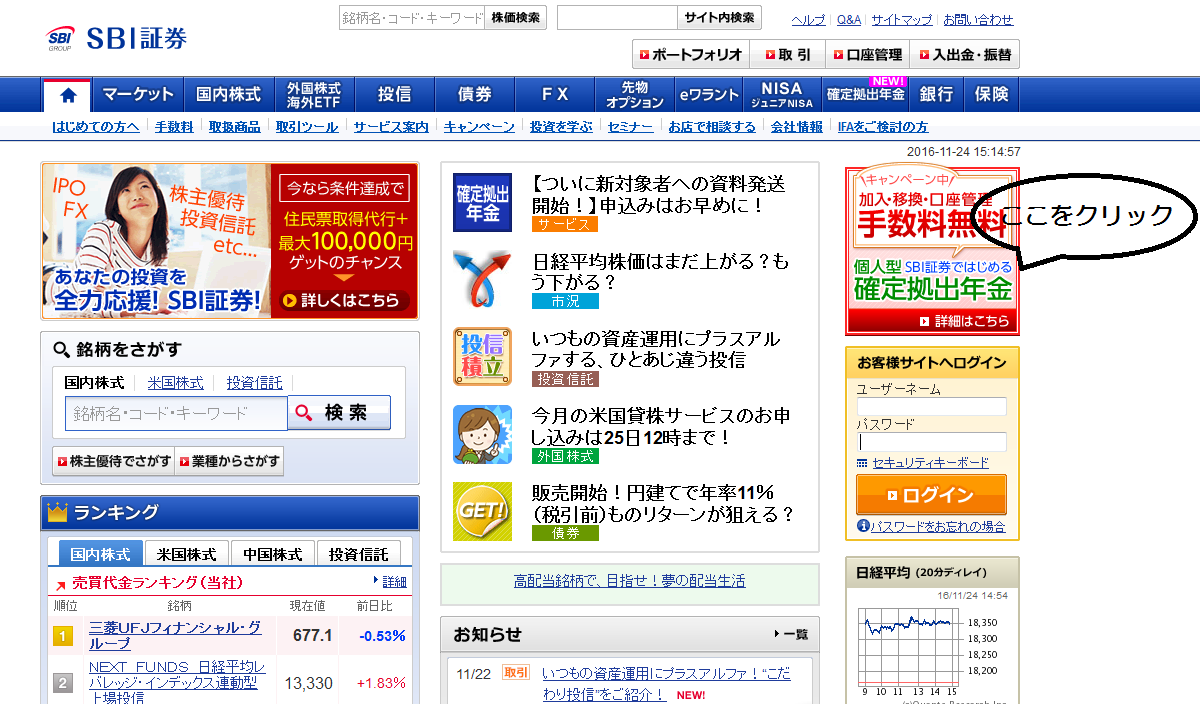Open the 投信 menu tab
This screenshot has width=1200, height=704.
coord(394,95)
